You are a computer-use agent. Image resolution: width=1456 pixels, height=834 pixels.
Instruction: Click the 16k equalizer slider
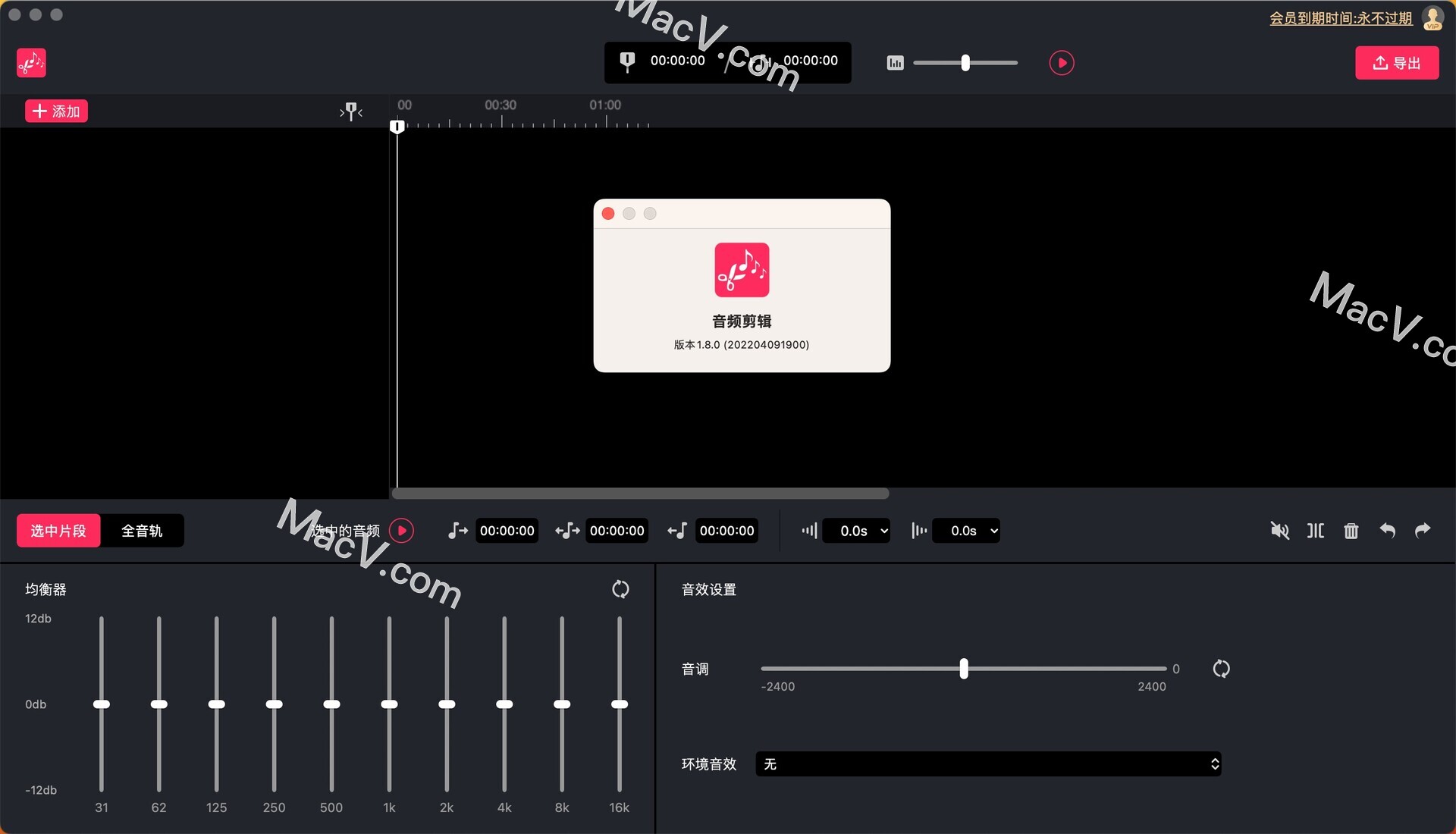pos(620,704)
